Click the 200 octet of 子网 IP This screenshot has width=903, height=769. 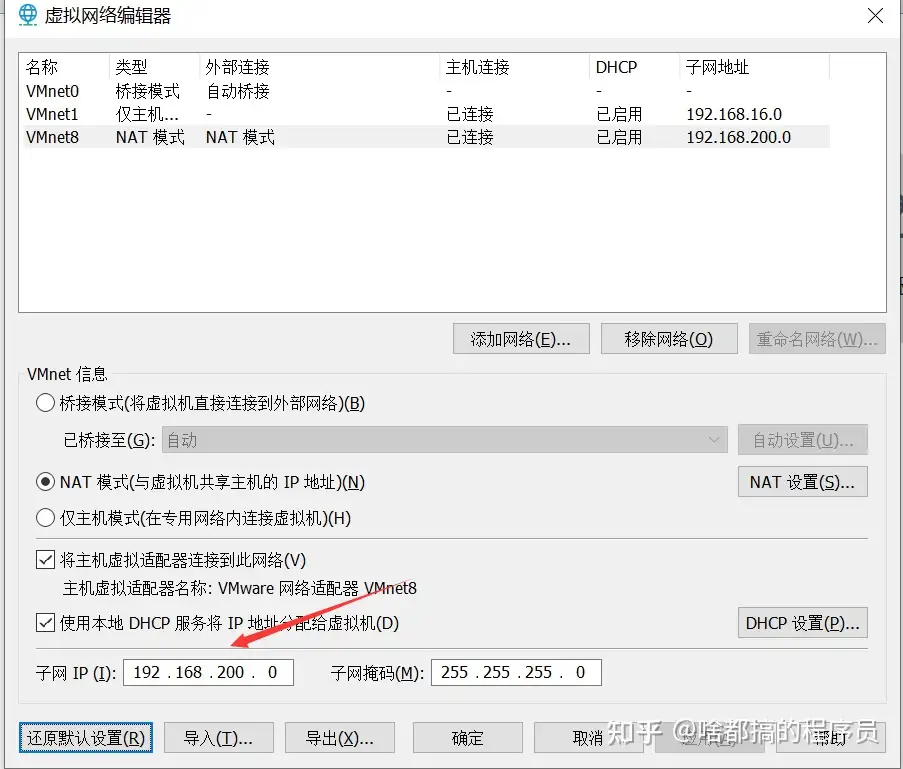coord(230,672)
